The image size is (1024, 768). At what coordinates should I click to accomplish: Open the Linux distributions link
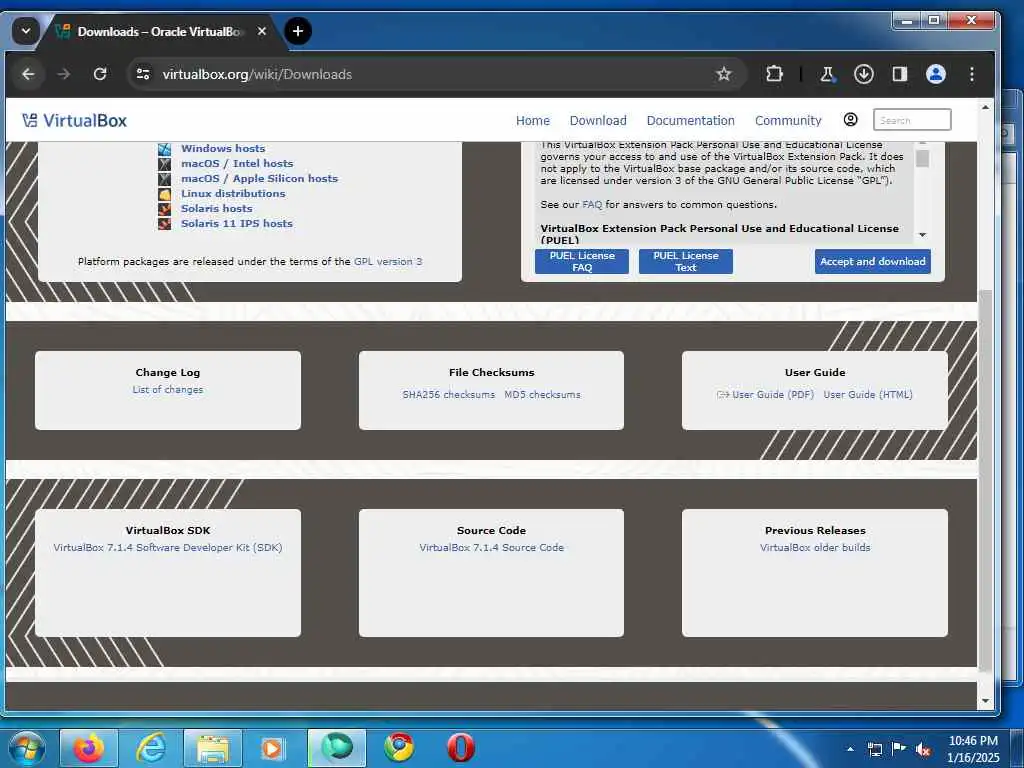[233, 194]
